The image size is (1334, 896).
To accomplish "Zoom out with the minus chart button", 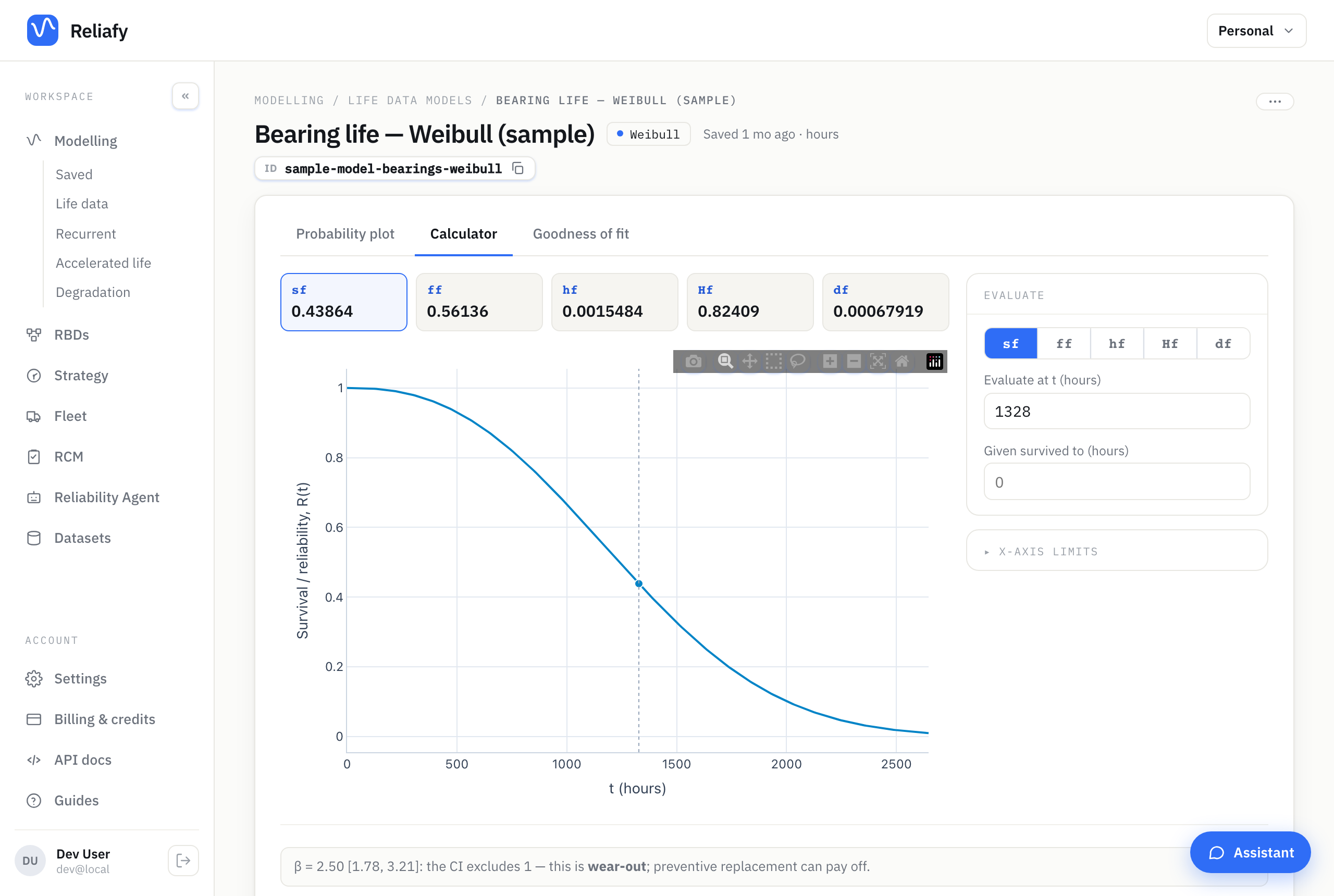I will [x=854, y=361].
